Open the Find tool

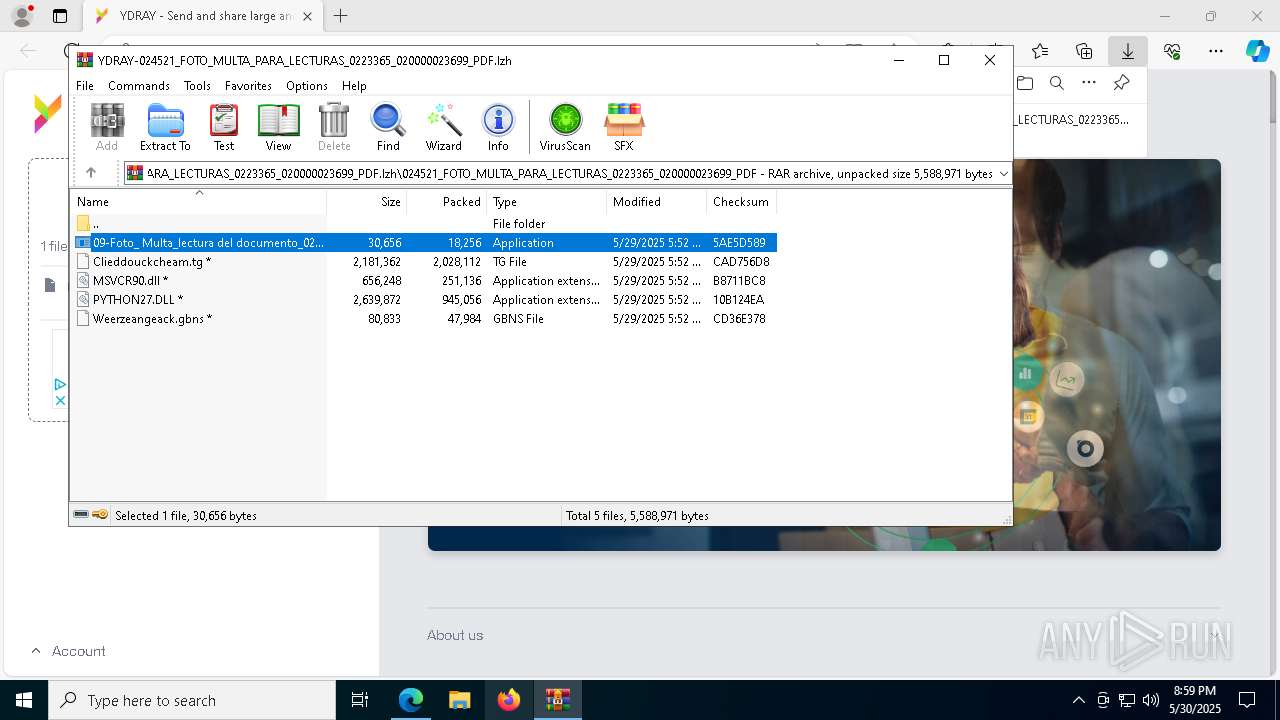pyautogui.click(x=388, y=127)
